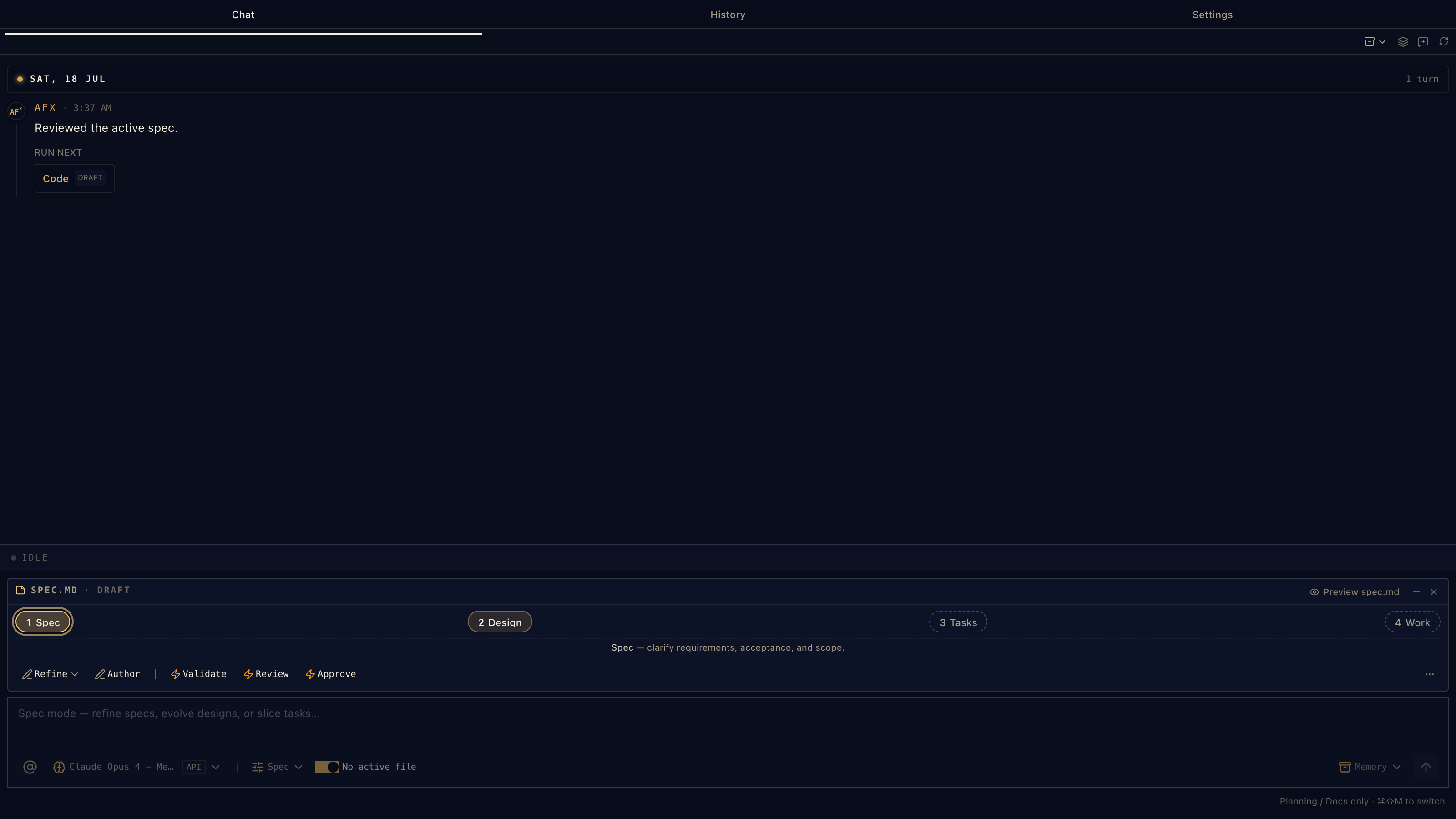This screenshot has height=819, width=1456.
Task: Run Review action
Action: tap(266, 674)
